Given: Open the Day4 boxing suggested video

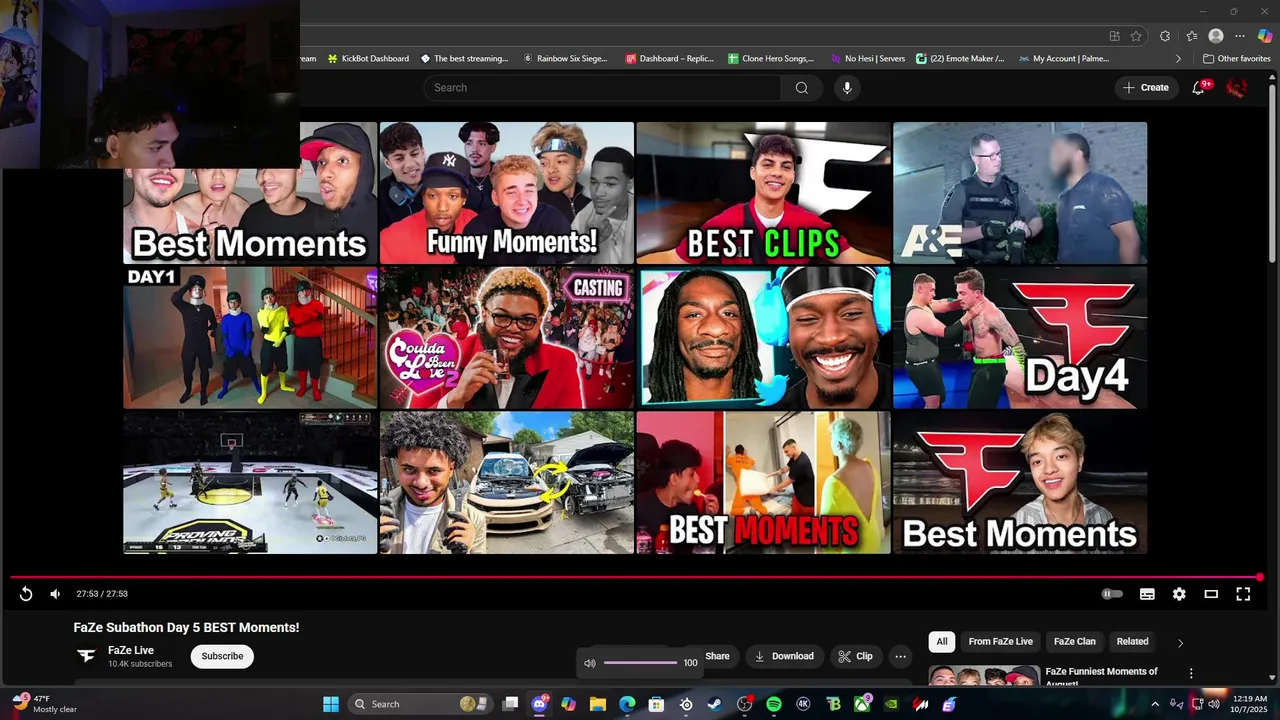Looking at the screenshot, I should pyautogui.click(x=1020, y=338).
